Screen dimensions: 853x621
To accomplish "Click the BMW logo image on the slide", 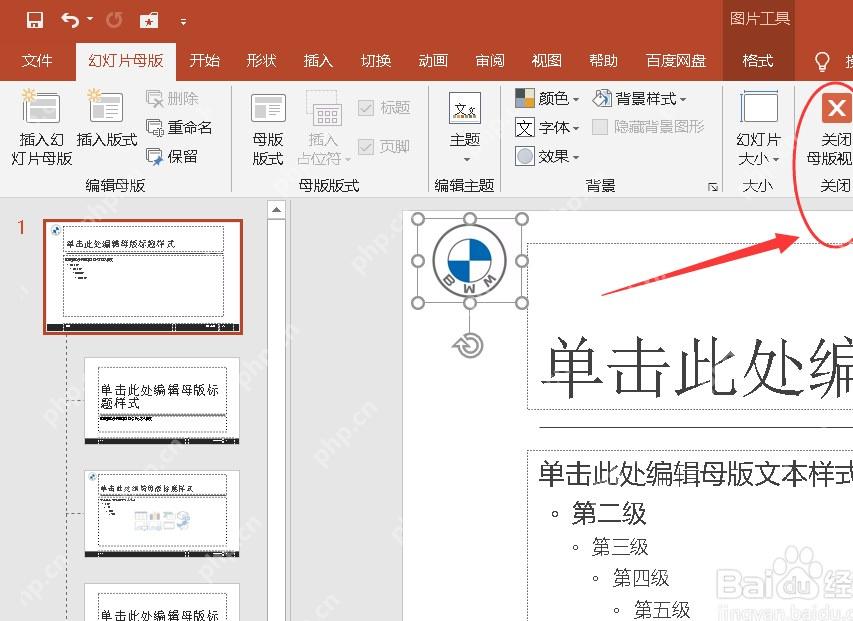I will pyautogui.click(x=469, y=262).
